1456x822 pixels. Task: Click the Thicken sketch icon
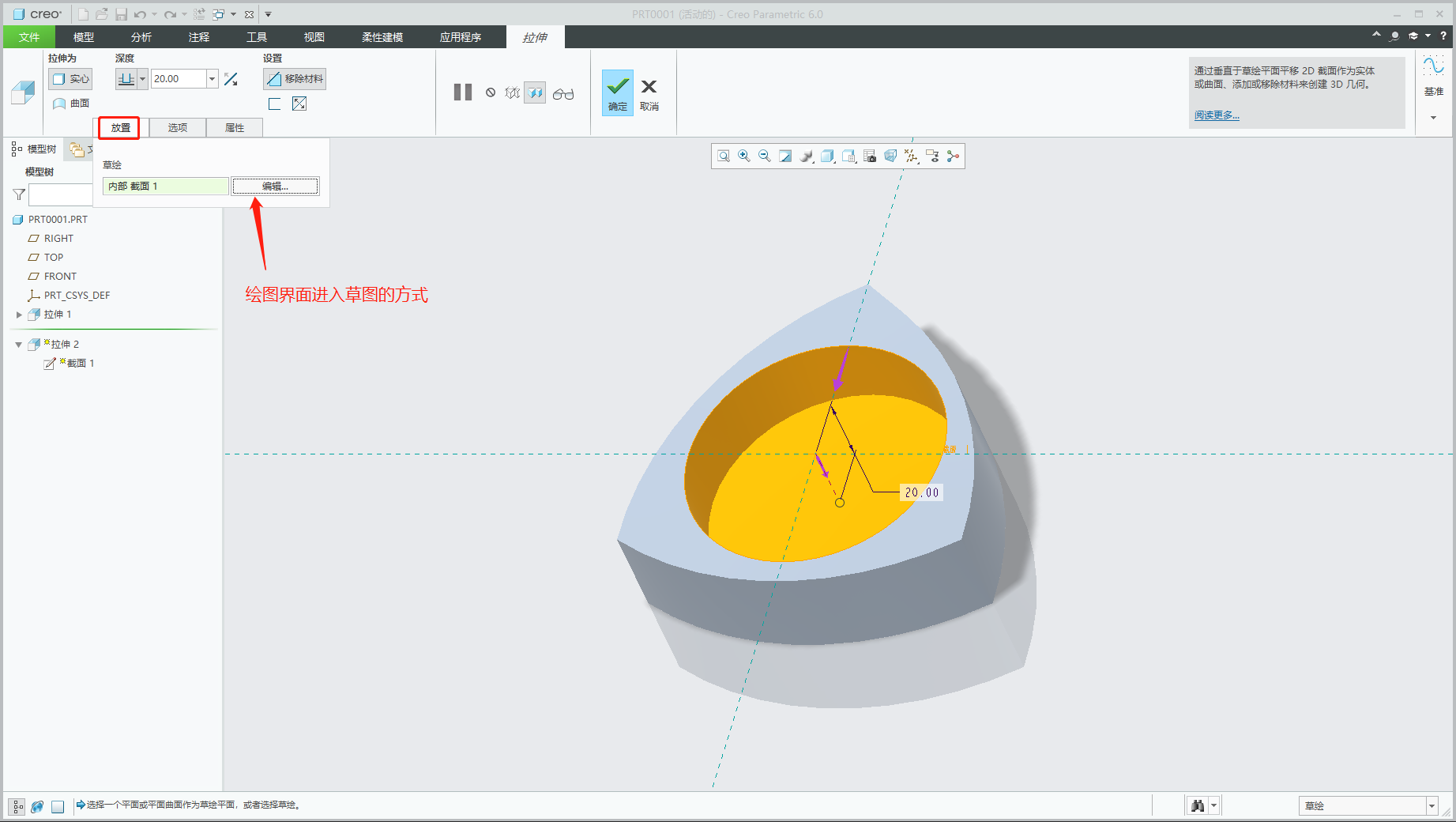coord(274,104)
